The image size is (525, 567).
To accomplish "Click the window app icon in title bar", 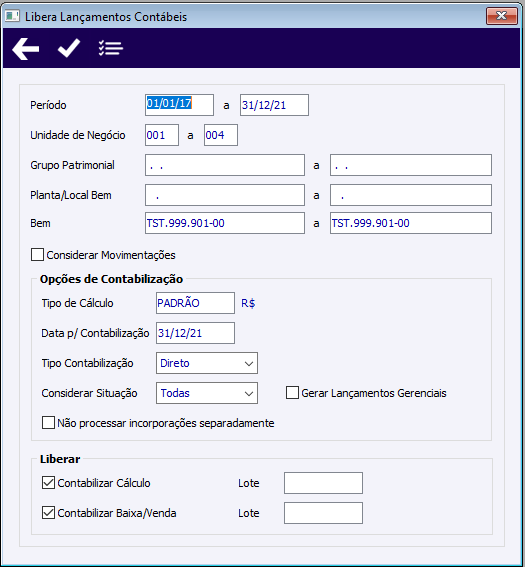I will [12, 16].
